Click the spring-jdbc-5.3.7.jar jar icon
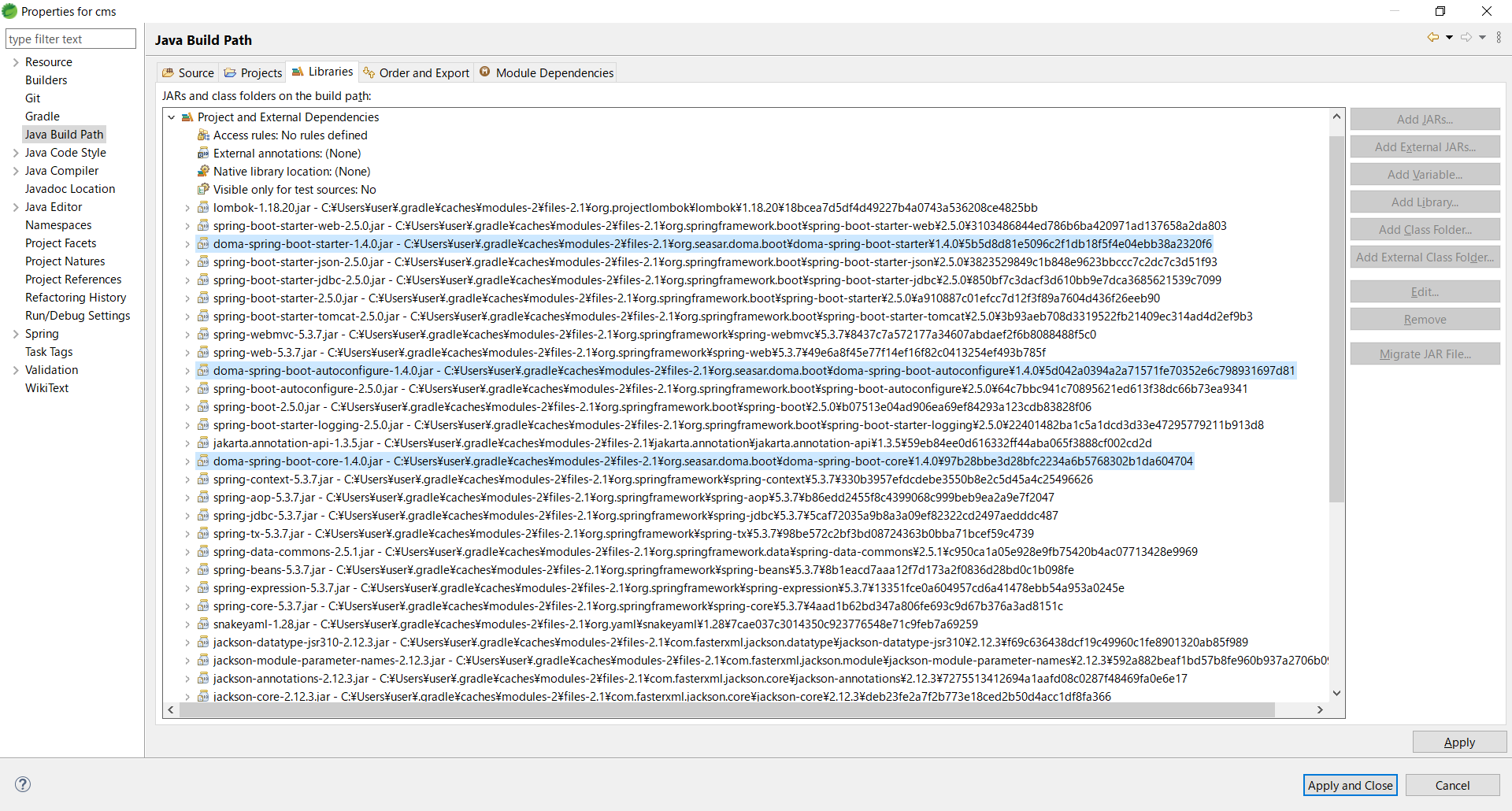The width and height of the screenshot is (1512, 811). click(203, 516)
